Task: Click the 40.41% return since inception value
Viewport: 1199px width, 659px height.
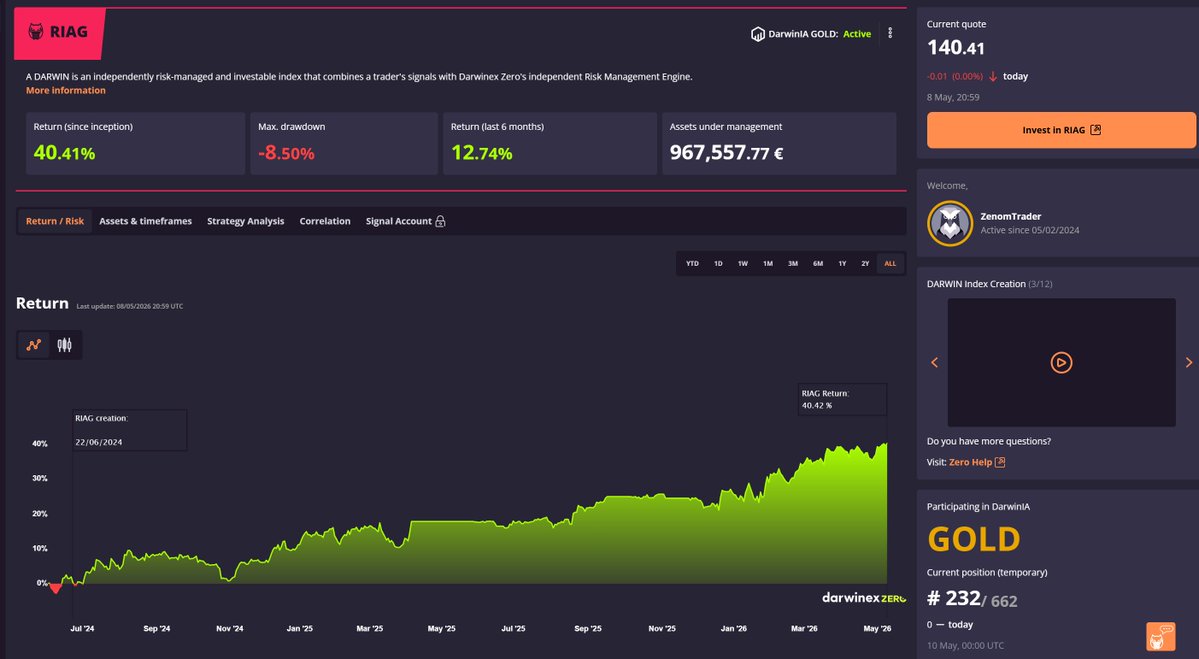Action: pyautogui.click(x=64, y=153)
